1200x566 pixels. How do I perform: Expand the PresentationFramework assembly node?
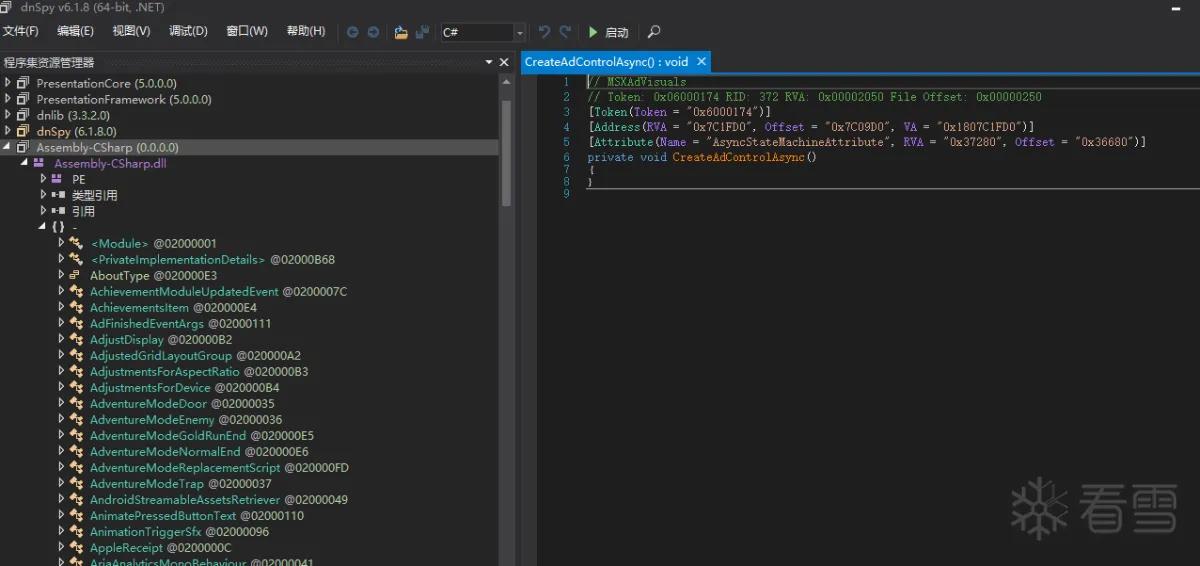(8, 99)
